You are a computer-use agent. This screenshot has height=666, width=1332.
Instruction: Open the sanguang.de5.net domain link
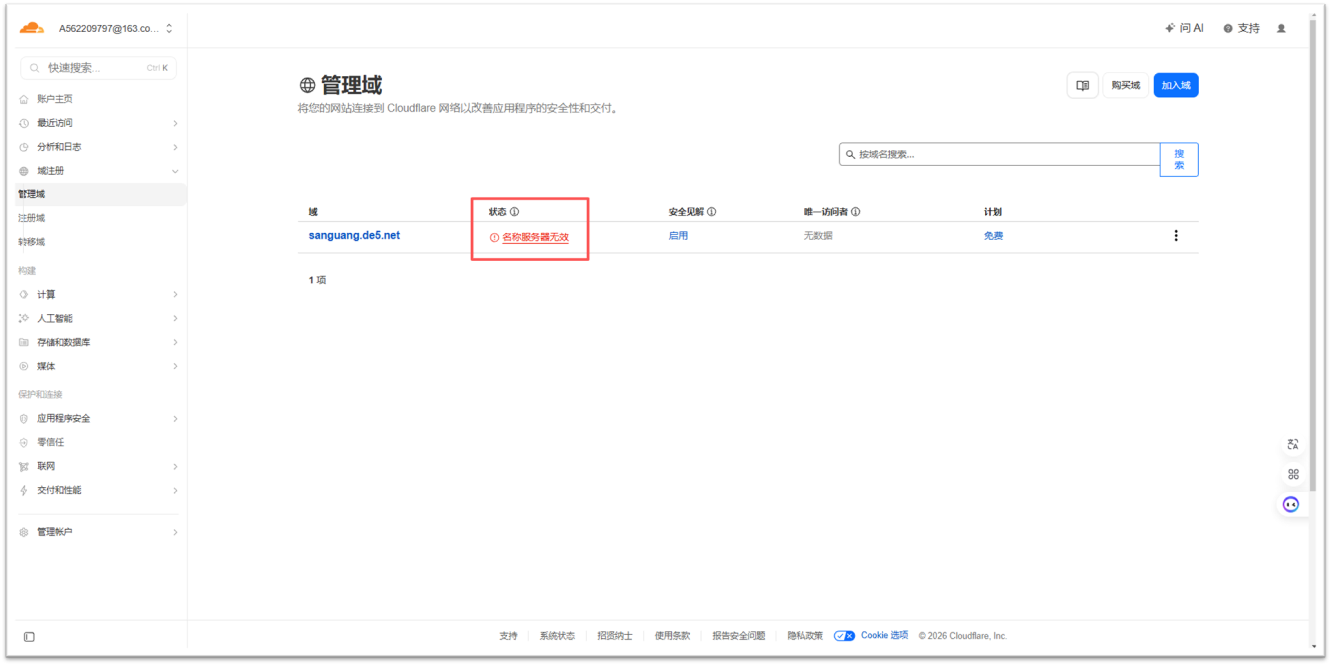(x=354, y=236)
